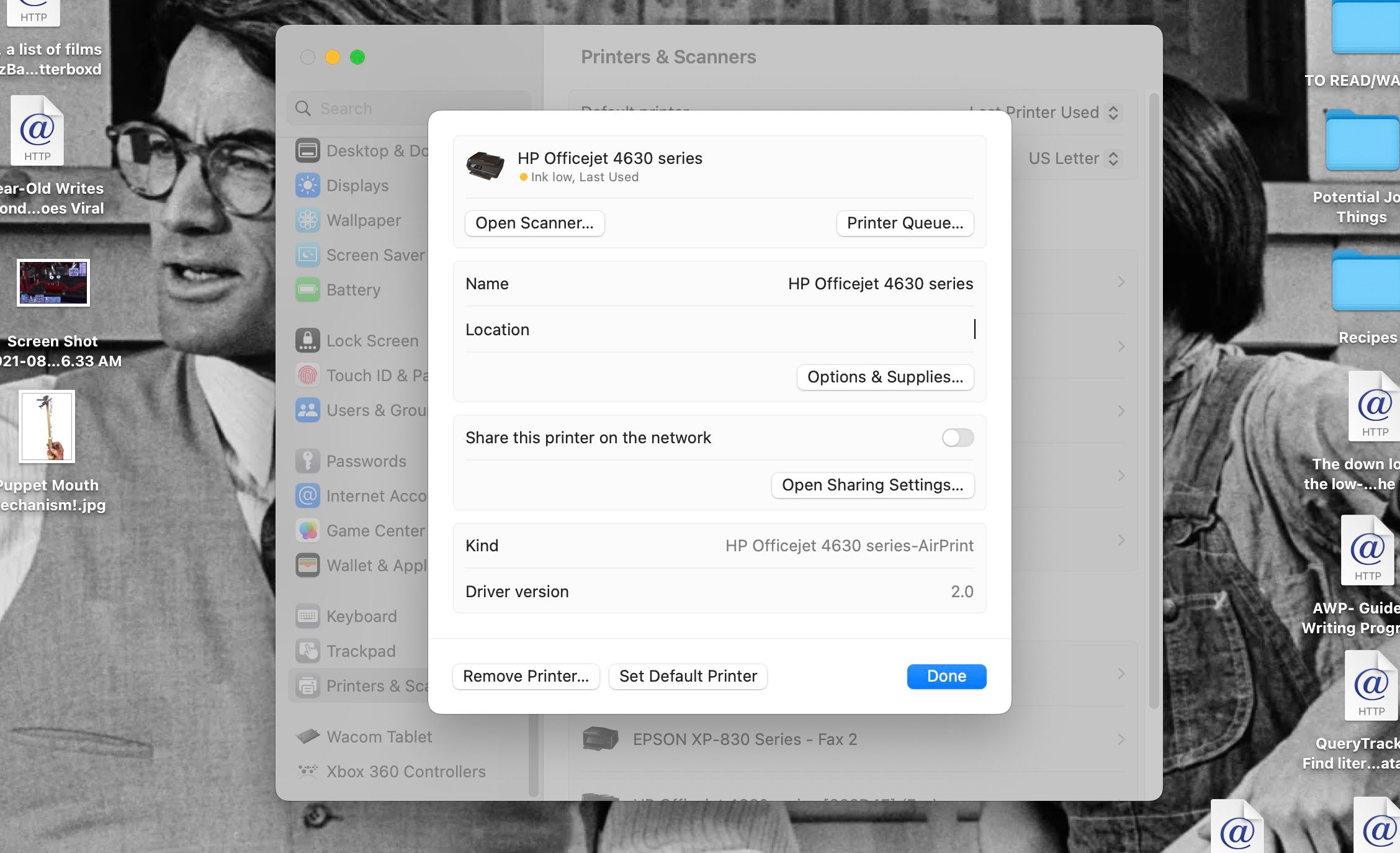The width and height of the screenshot is (1400, 853).
Task: Open the Displays settings icon in the sidebar
Action: tap(308, 186)
